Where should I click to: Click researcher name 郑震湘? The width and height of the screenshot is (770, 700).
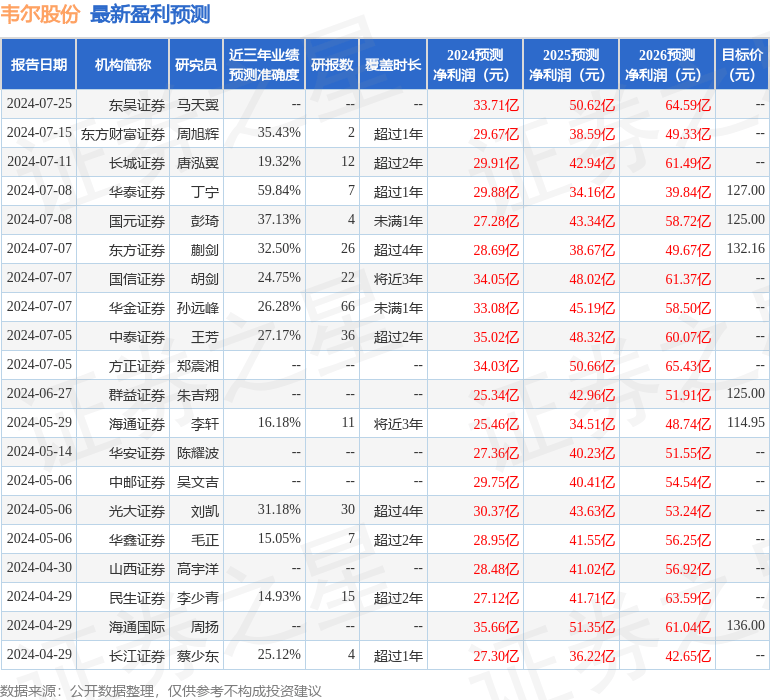point(197,366)
